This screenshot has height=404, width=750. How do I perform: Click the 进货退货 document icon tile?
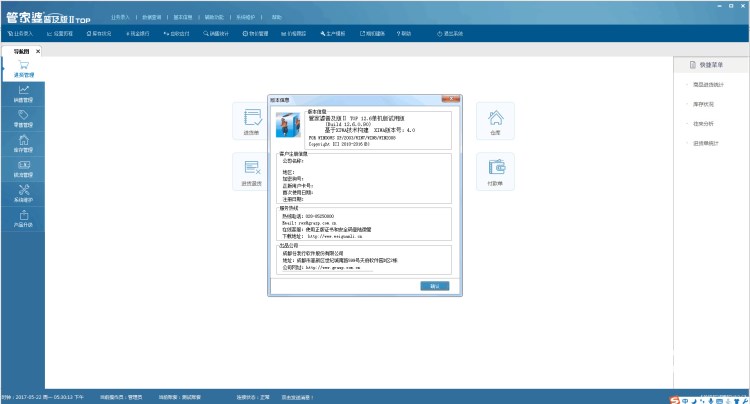point(251,172)
